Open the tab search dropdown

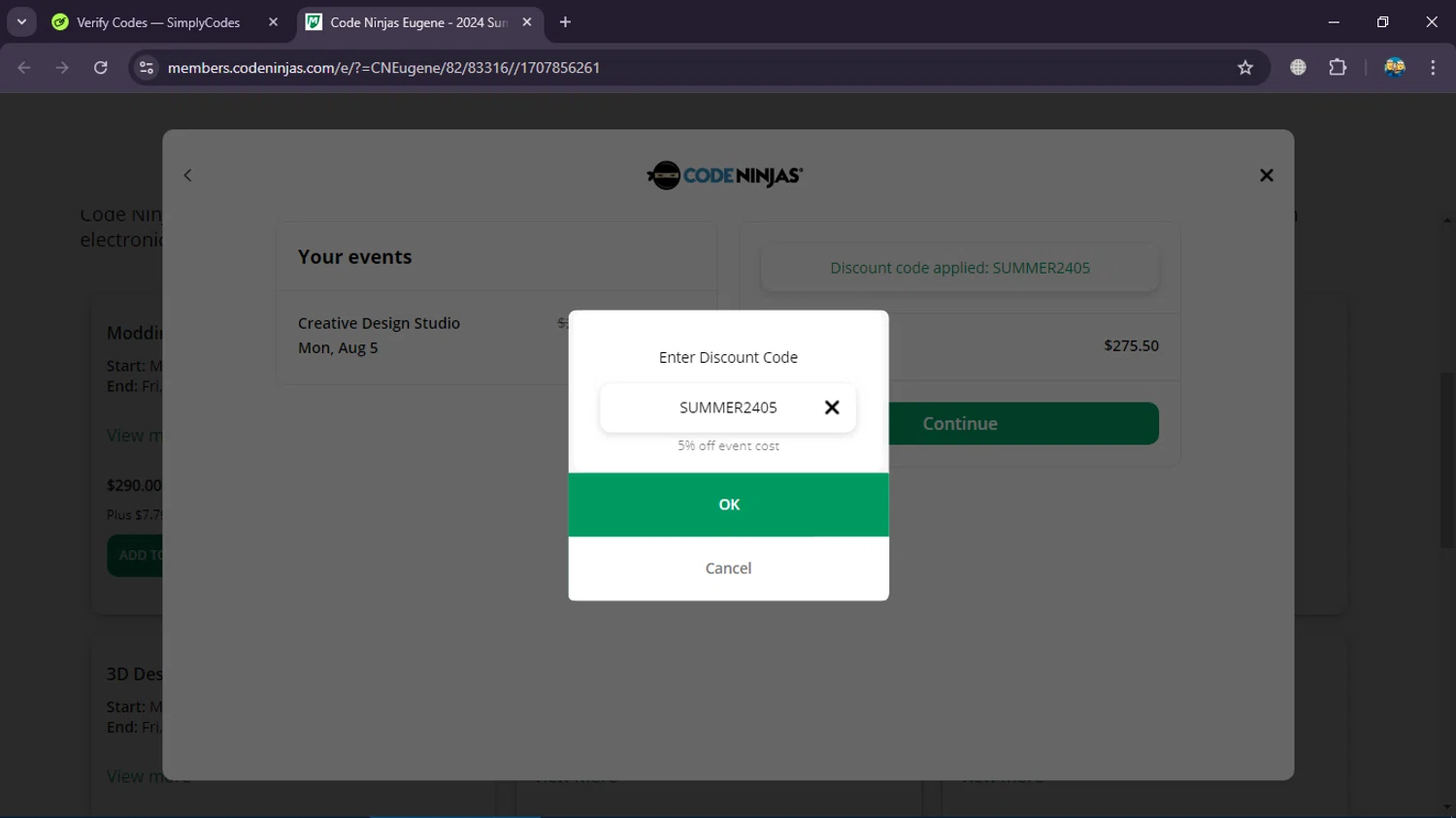(x=21, y=22)
